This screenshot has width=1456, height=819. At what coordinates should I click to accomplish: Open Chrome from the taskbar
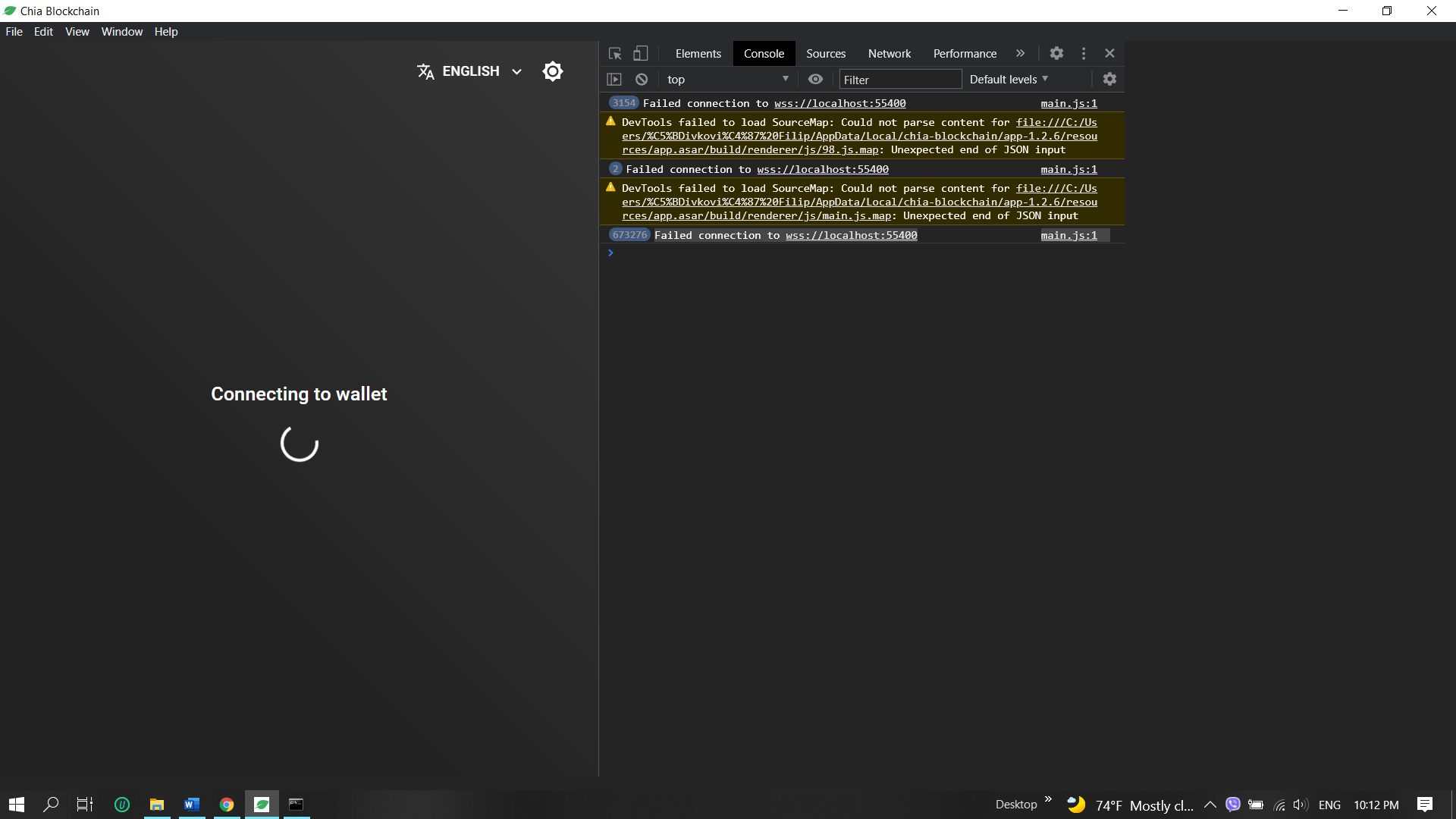coord(226,805)
